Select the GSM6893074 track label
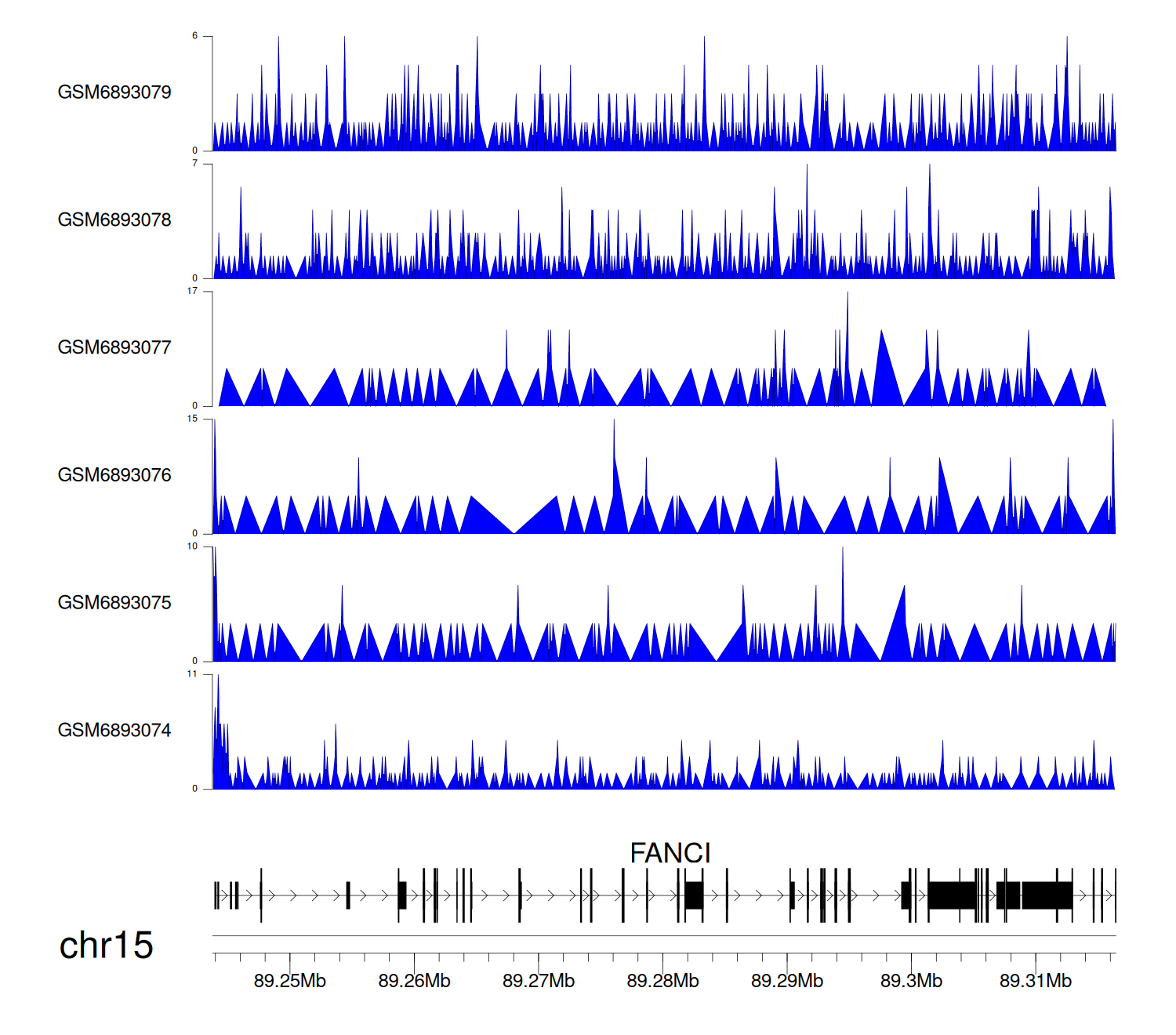1176x1035 pixels. 114,731
